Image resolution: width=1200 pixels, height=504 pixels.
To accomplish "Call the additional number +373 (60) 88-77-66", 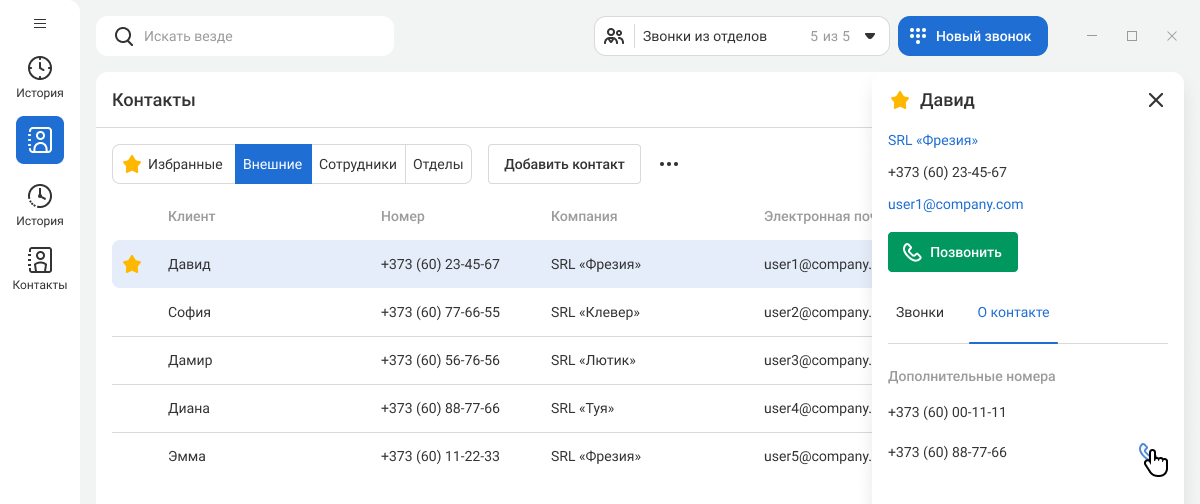I will coord(1147,453).
